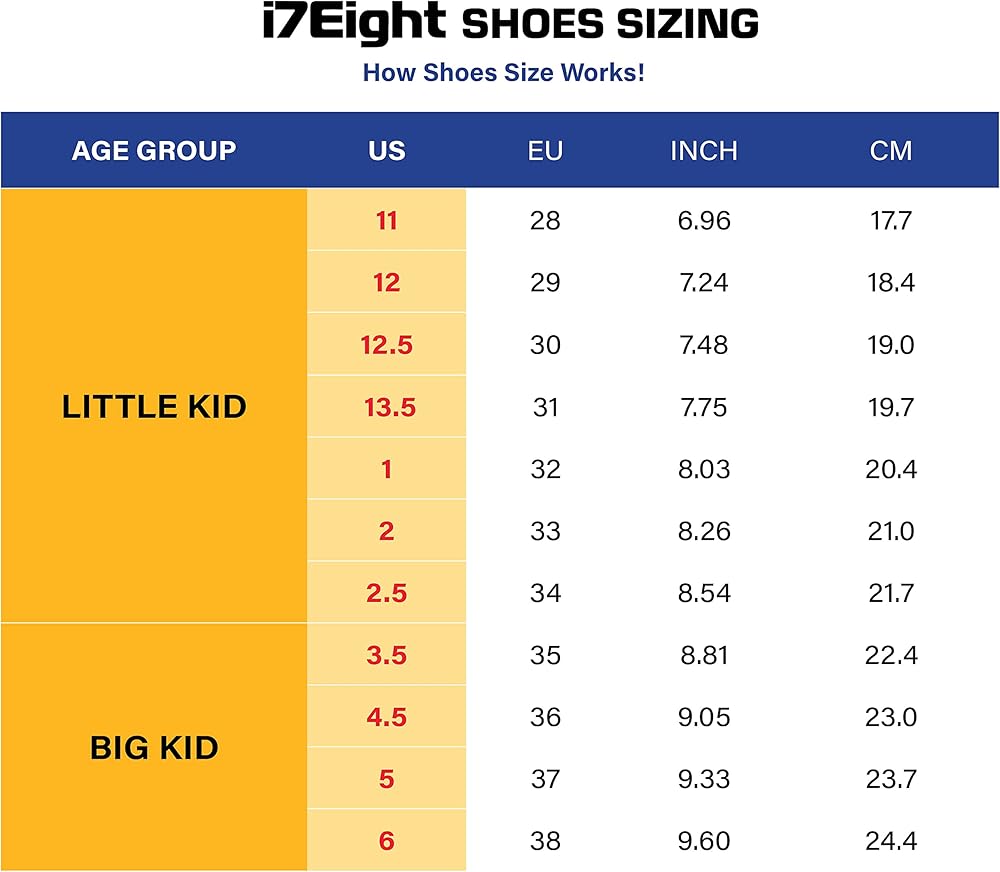Choose US size 11 cell
The width and height of the screenshot is (1000, 872).
[x=387, y=221]
